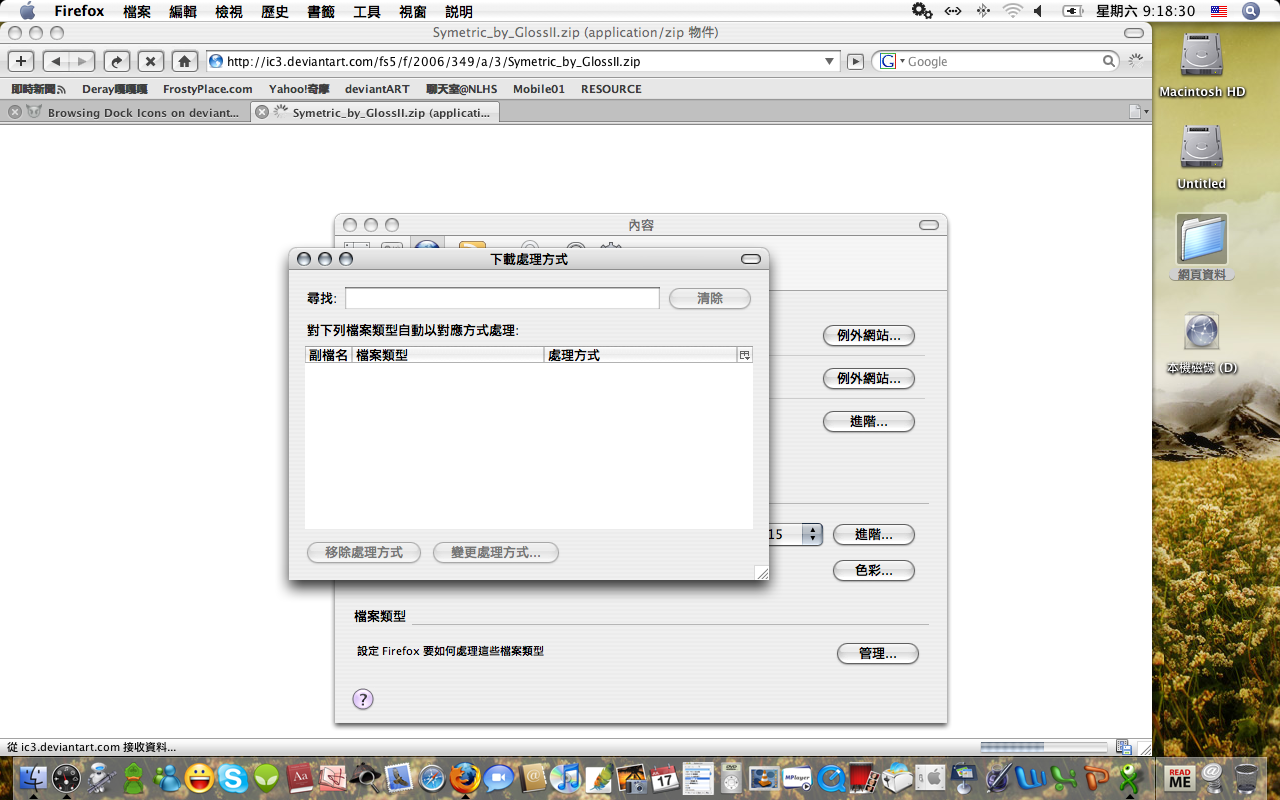Click the page loading progress bar
This screenshot has height=800, width=1280.
[1043, 747]
